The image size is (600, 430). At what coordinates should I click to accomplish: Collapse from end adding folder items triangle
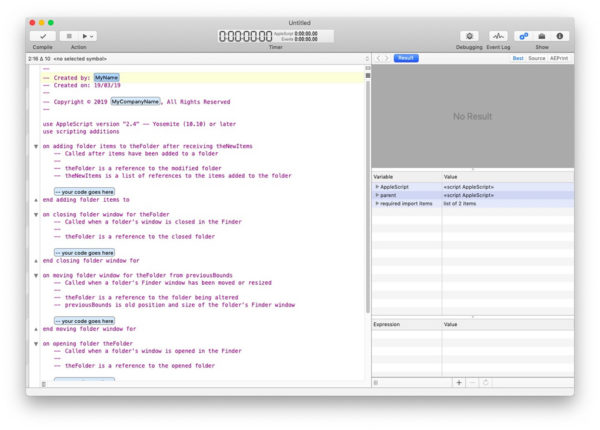36,200
